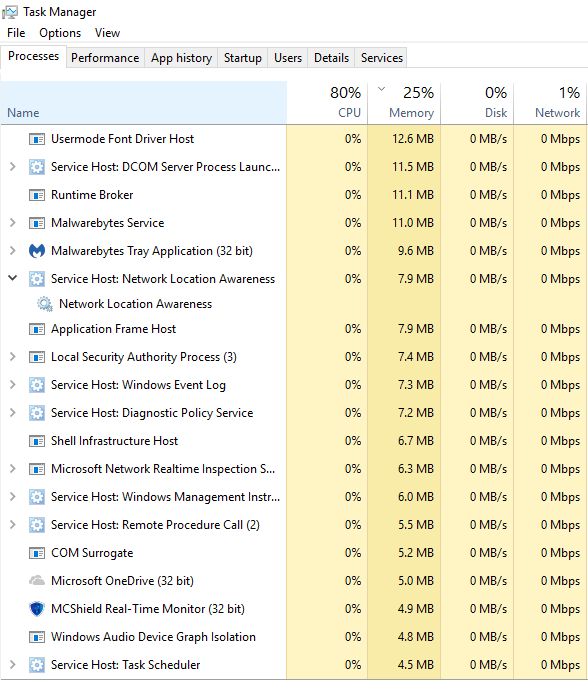Click the 4.5 MB memory value
Screen dimensions: 588x691
tap(416, 665)
